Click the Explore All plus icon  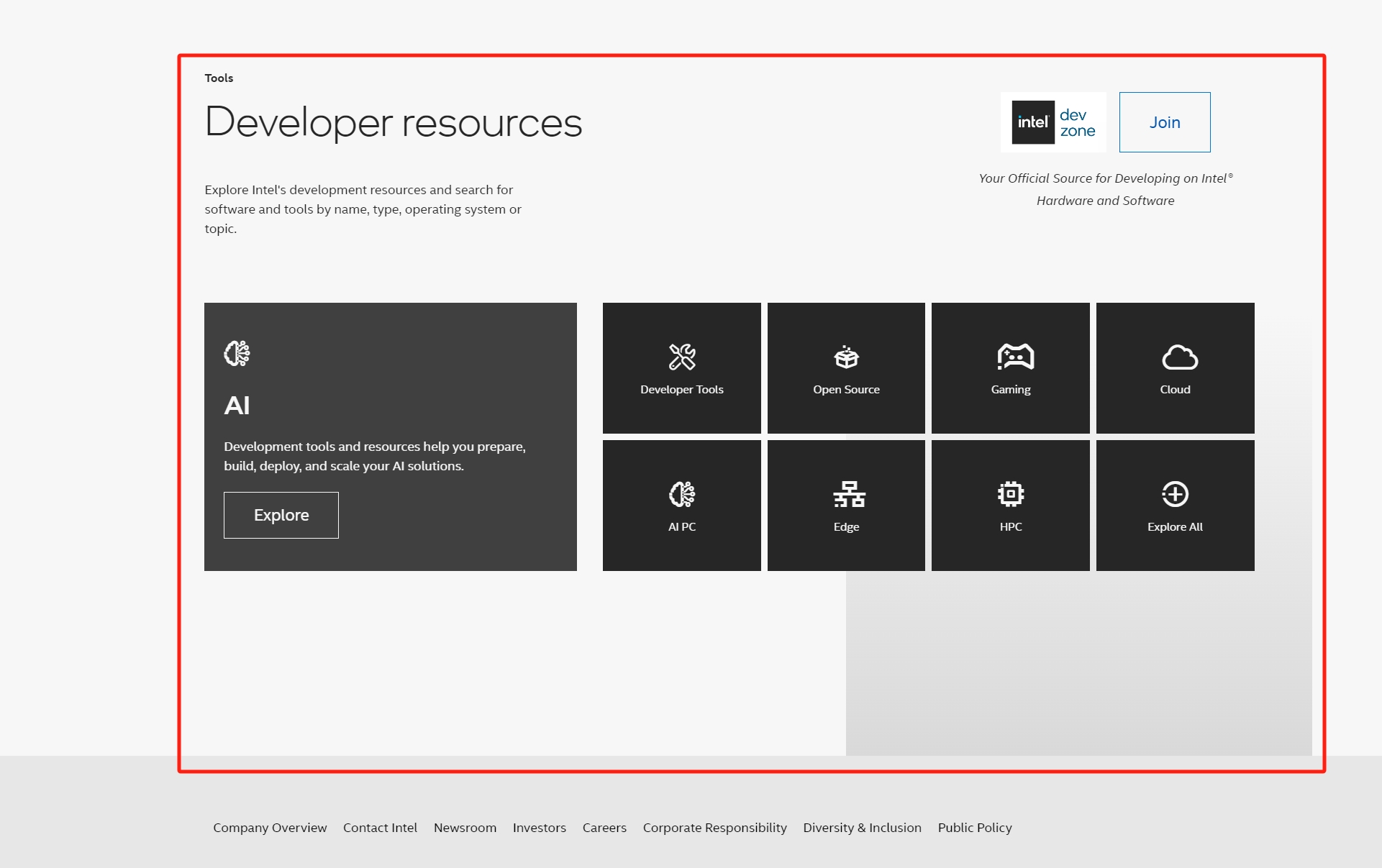(1175, 494)
